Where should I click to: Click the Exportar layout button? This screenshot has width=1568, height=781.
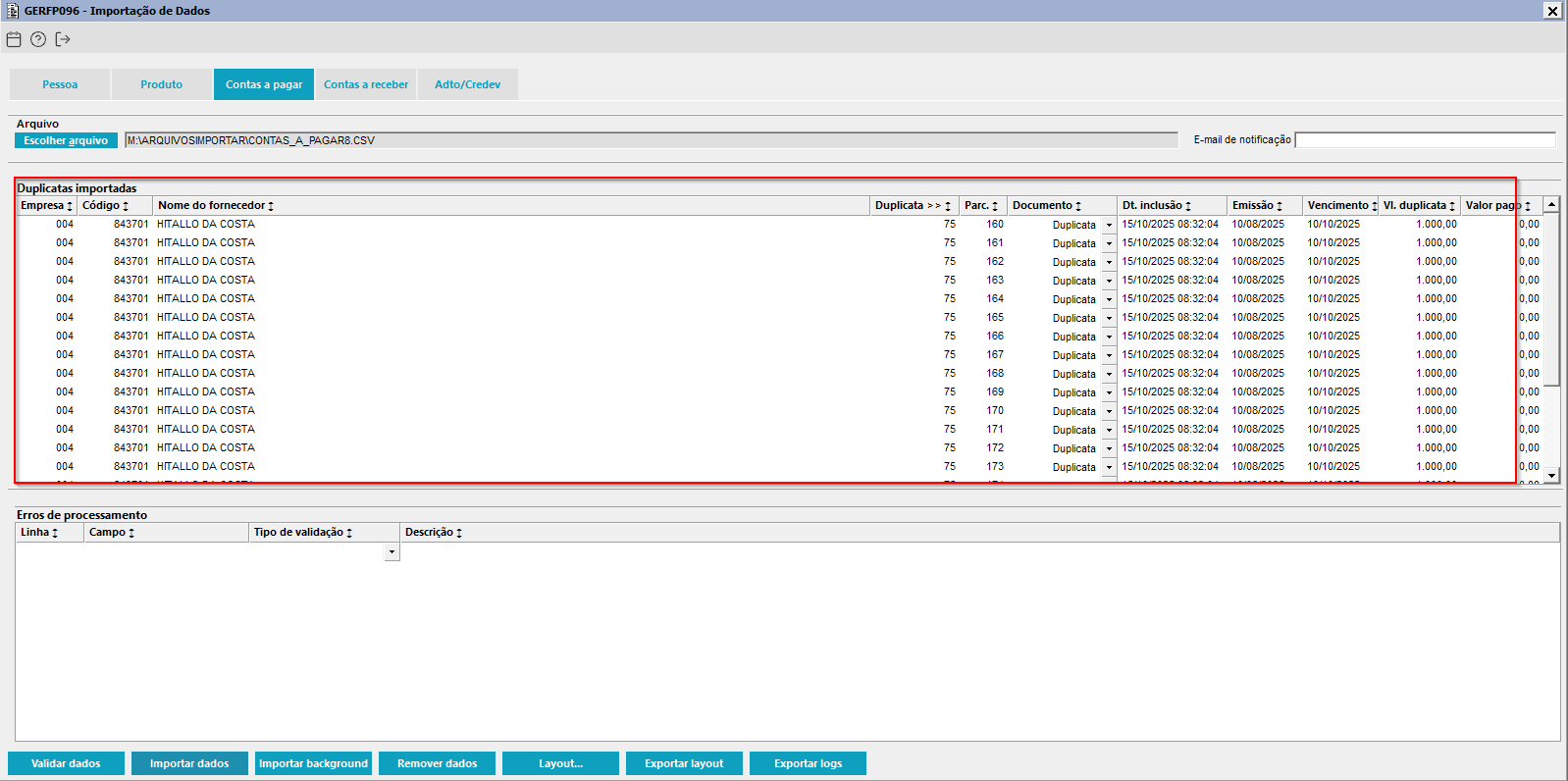pos(684,763)
